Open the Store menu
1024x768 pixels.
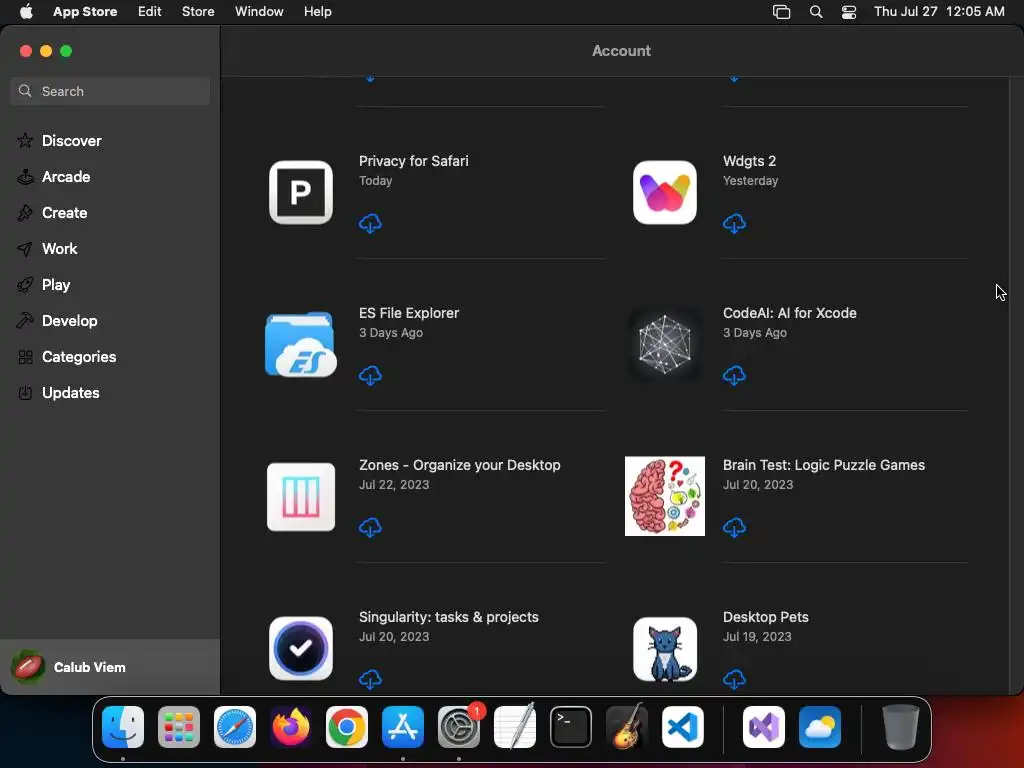198,11
